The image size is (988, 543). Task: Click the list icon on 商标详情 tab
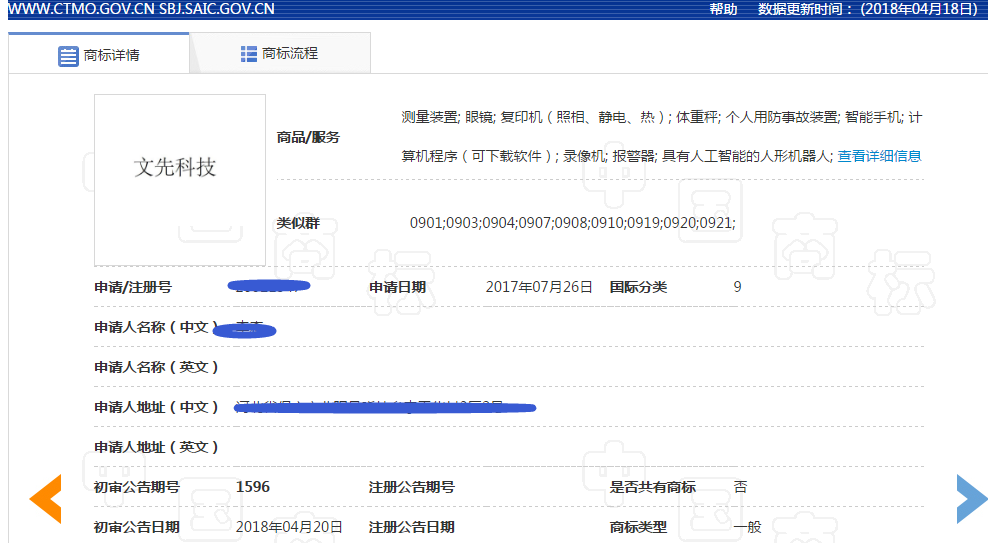[68, 56]
